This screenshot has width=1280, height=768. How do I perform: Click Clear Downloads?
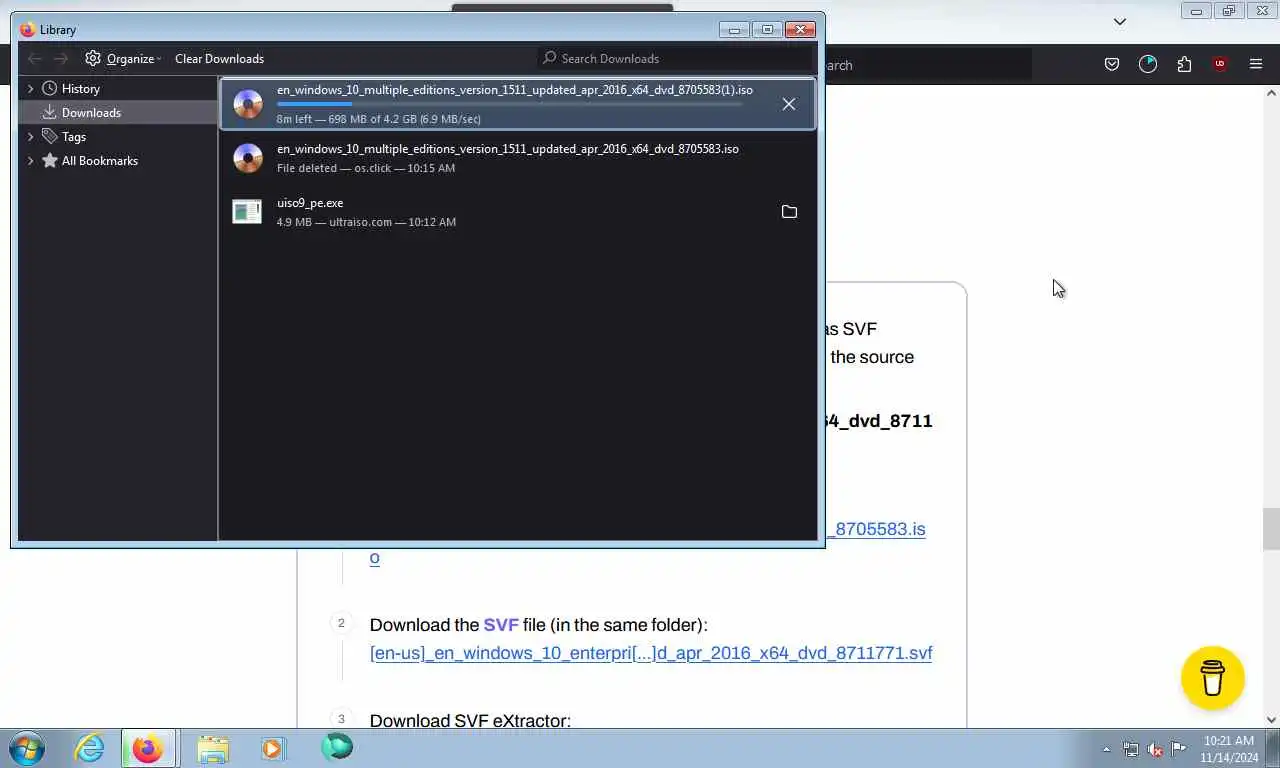tap(219, 59)
